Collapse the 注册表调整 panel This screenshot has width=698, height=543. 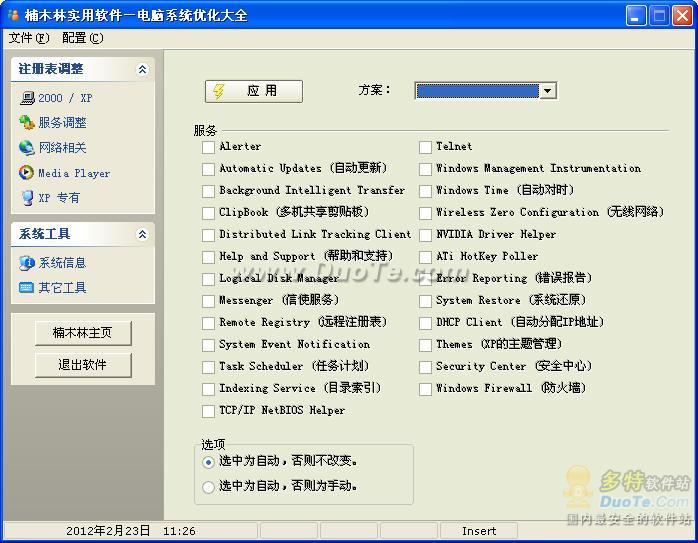pos(142,69)
